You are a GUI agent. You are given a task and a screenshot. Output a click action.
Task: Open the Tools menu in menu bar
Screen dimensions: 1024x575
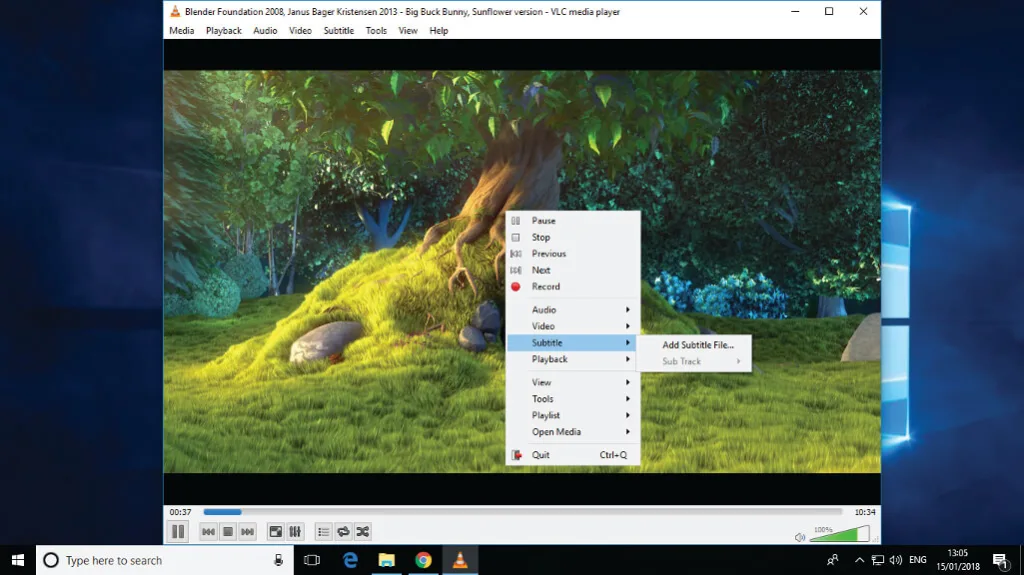click(376, 31)
